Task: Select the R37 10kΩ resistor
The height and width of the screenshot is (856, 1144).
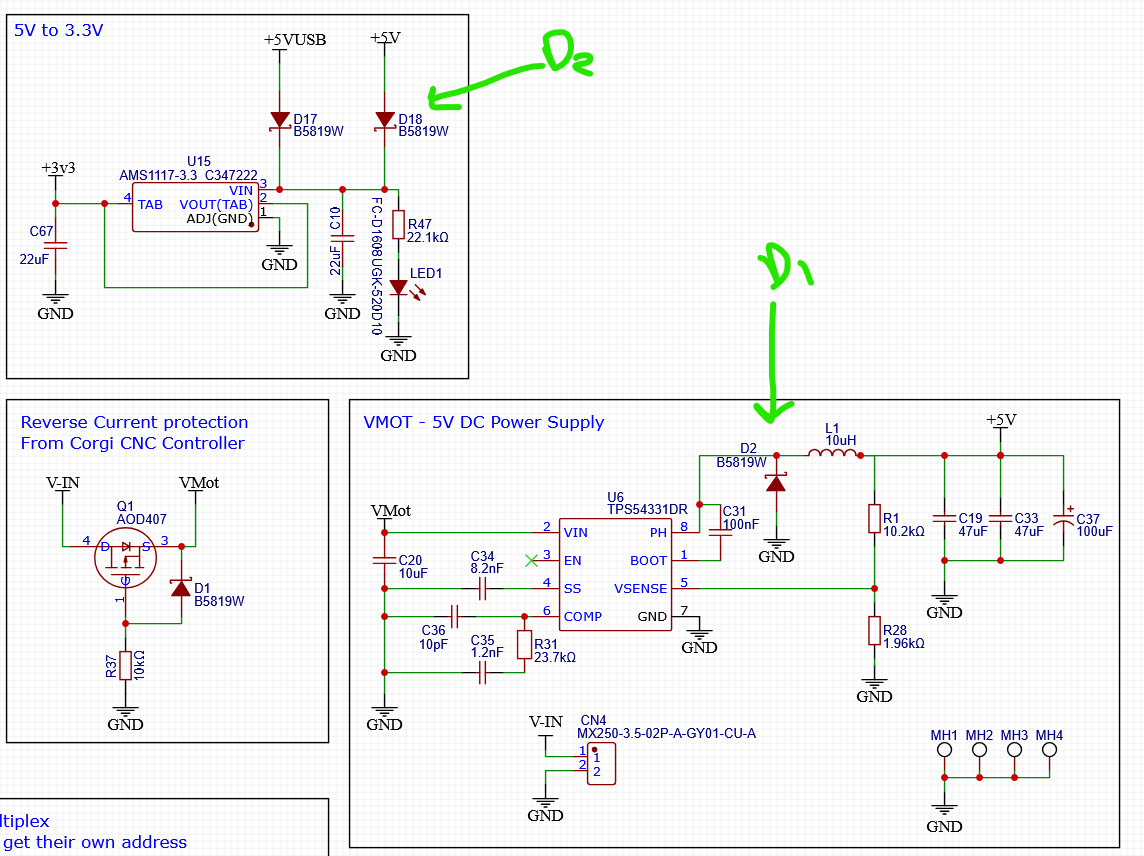Action: (x=125, y=665)
